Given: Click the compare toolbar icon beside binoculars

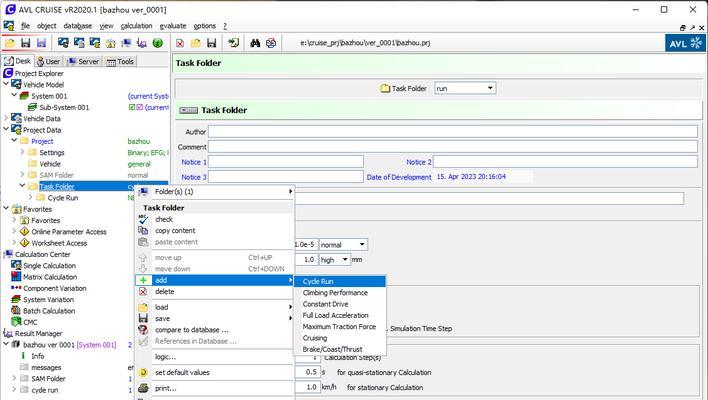Looking at the screenshot, I should (x=271, y=43).
